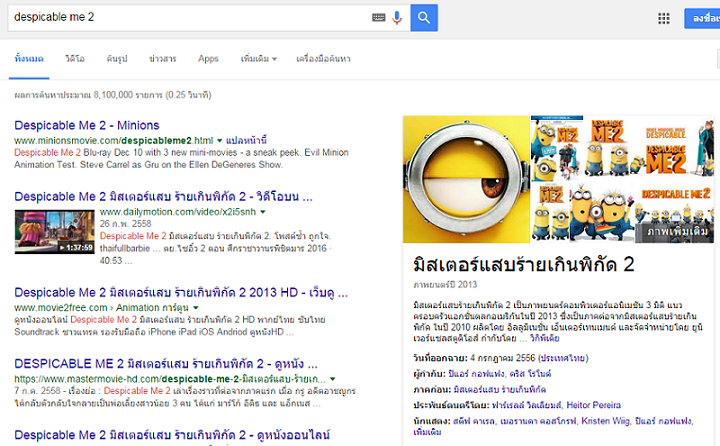Open the Despicable Me 2 - Minions result
This screenshot has height=446, width=720.
pos(87,125)
